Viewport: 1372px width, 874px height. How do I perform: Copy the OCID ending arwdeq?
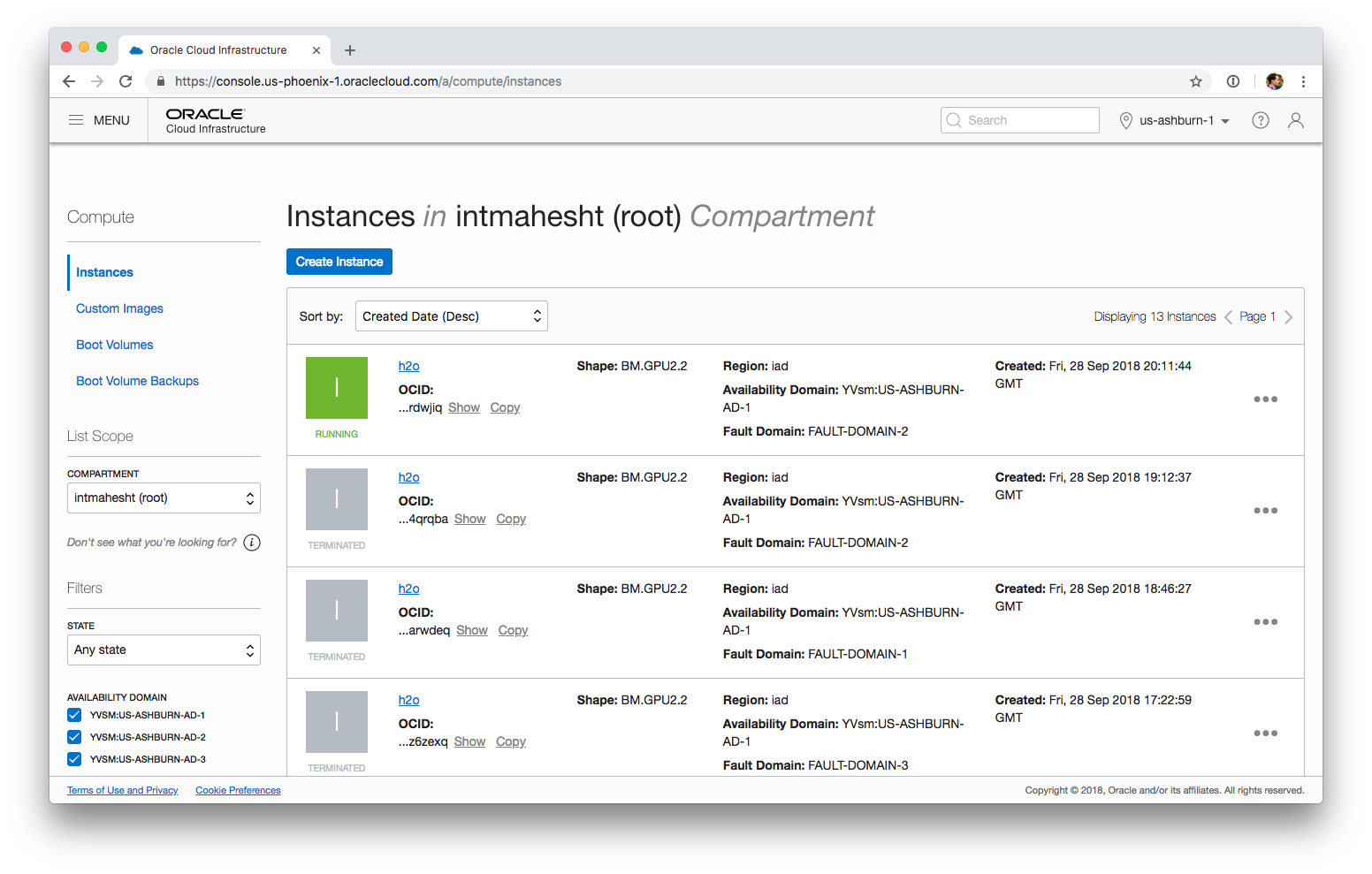513,630
